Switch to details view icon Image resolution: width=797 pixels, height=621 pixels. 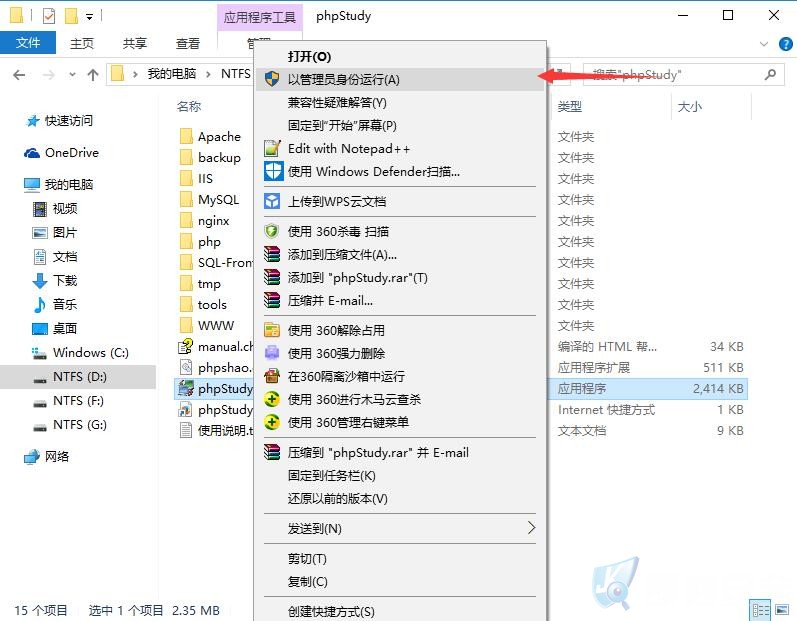click(761, 610)
